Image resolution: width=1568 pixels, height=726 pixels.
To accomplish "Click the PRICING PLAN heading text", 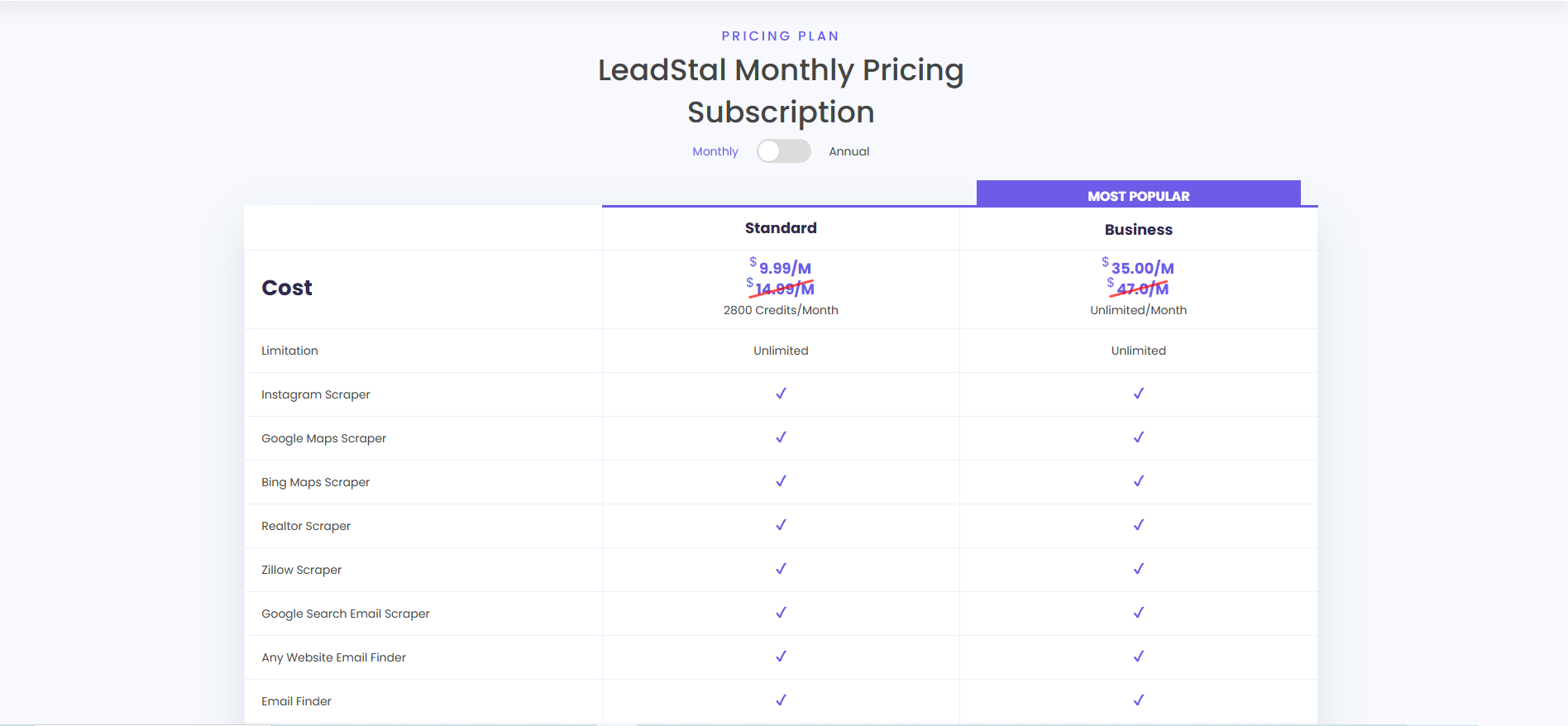I will (x=780, y=36).
